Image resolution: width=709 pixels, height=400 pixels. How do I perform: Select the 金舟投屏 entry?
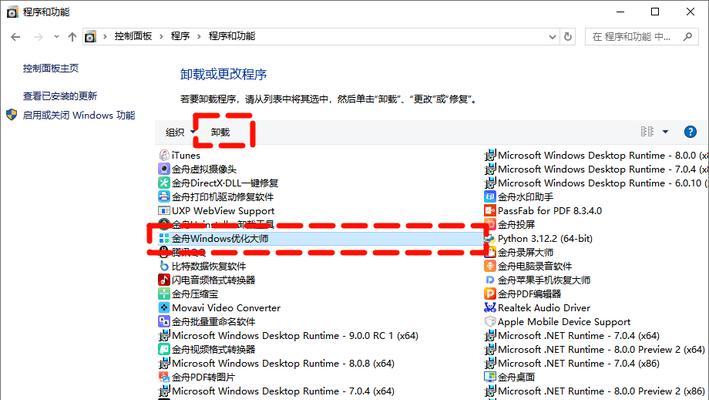coord(516,225)
